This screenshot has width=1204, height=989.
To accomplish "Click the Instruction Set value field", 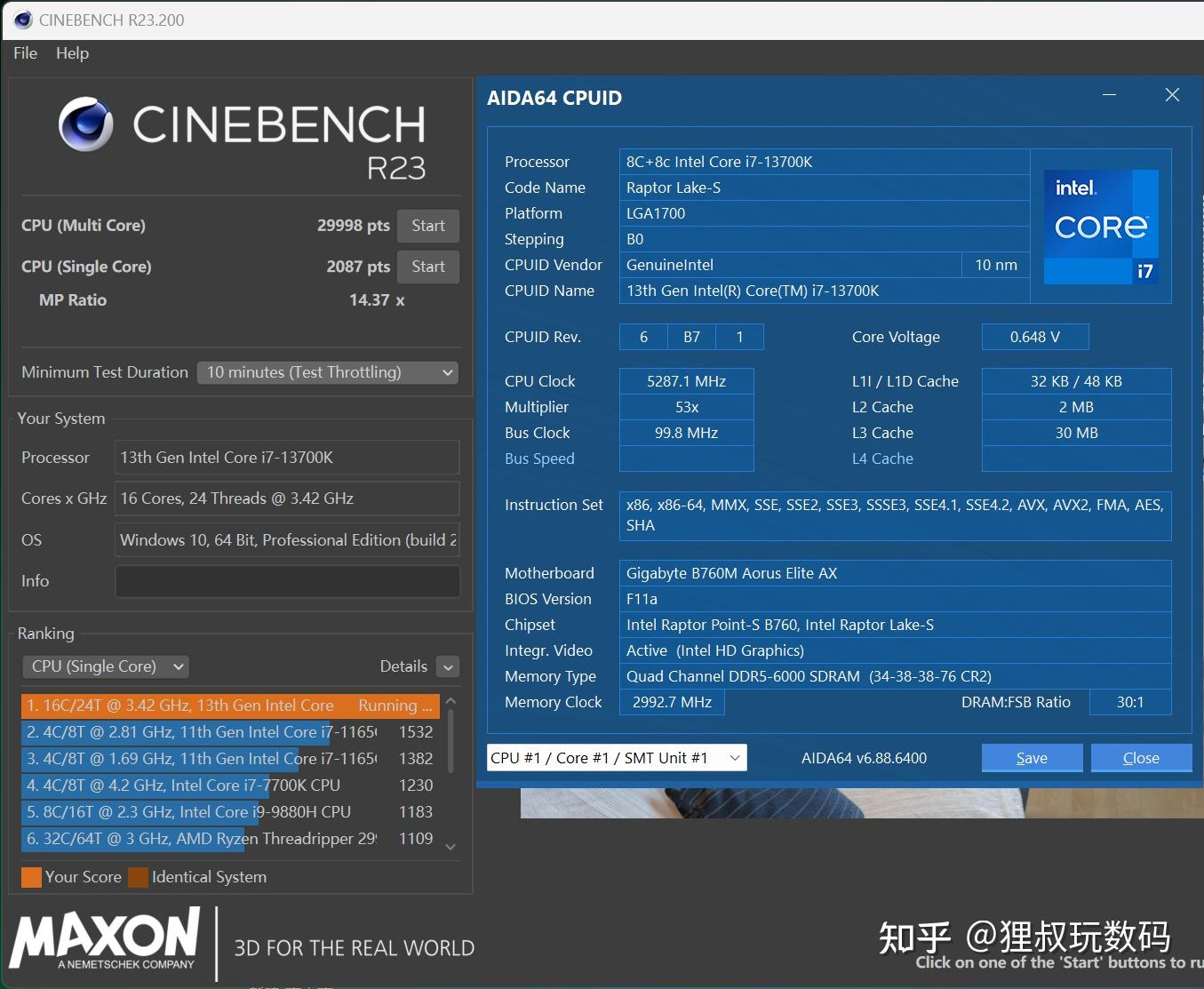I will coord(895,515).
